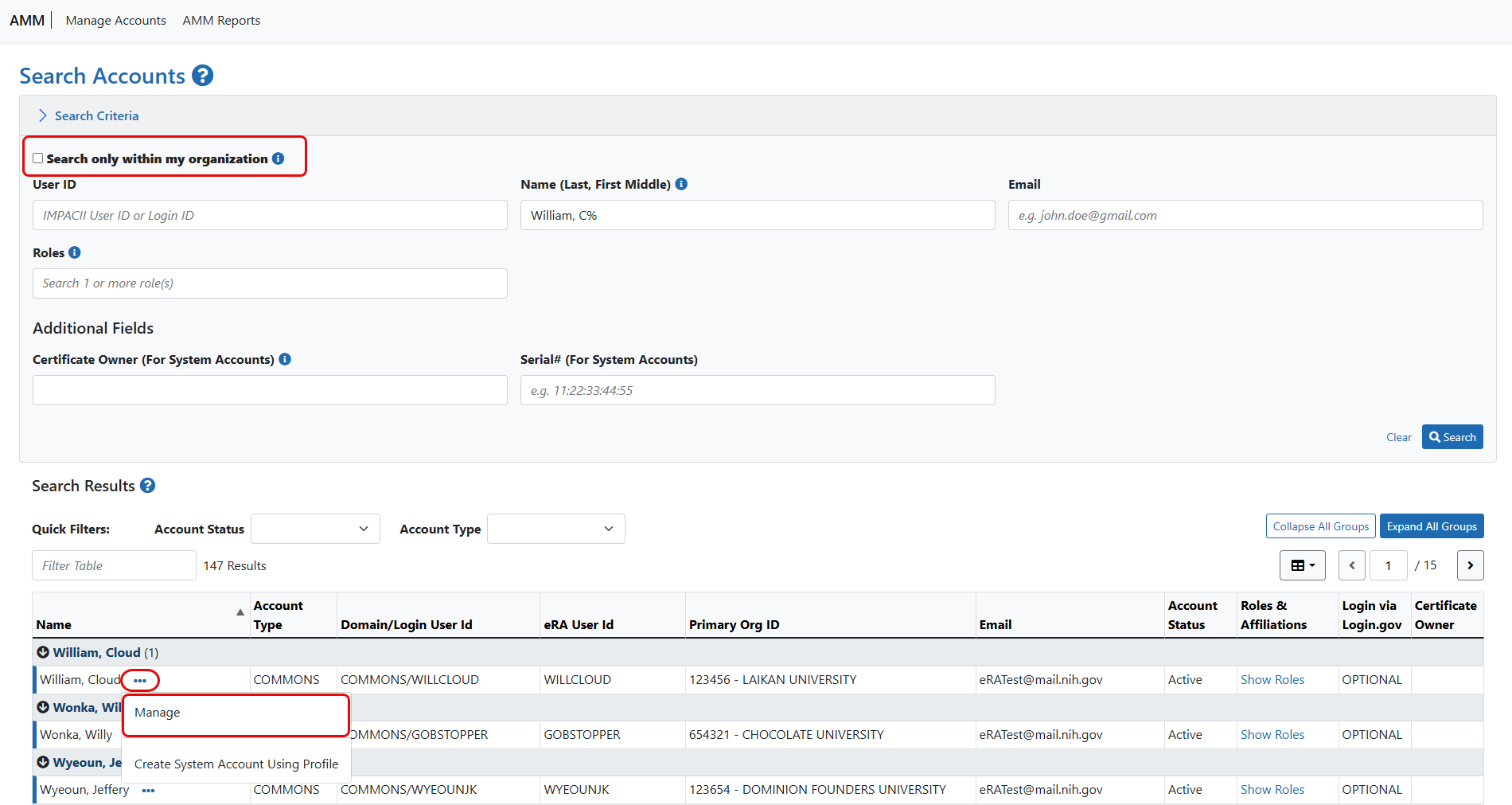This screenshot has width=1512, height=805.
Task: Click the Clear link
Action: (x=1398, y=437)
